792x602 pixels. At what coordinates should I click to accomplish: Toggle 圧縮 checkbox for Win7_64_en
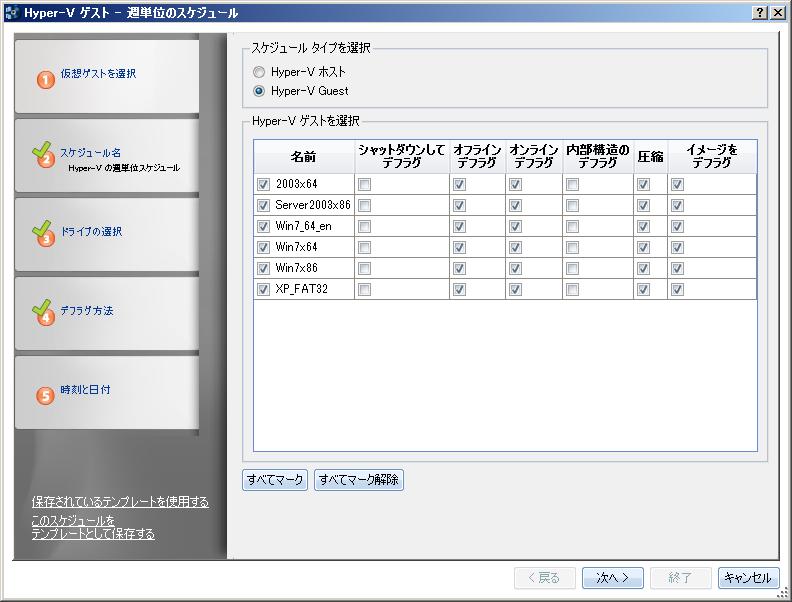click(x=643, y=226)
